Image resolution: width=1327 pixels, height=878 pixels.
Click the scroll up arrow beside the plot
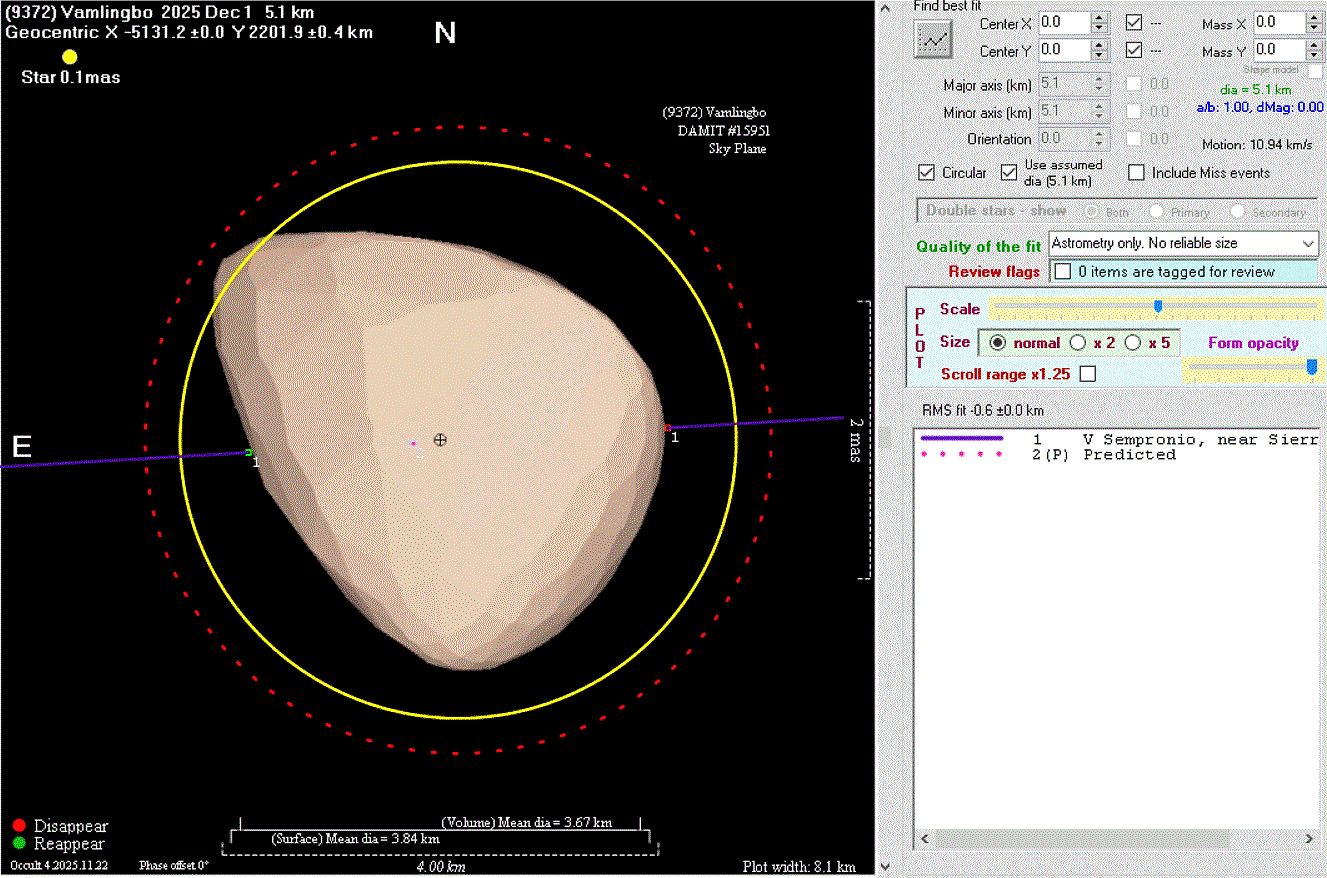pyautogui.click(x=883, y=10)
